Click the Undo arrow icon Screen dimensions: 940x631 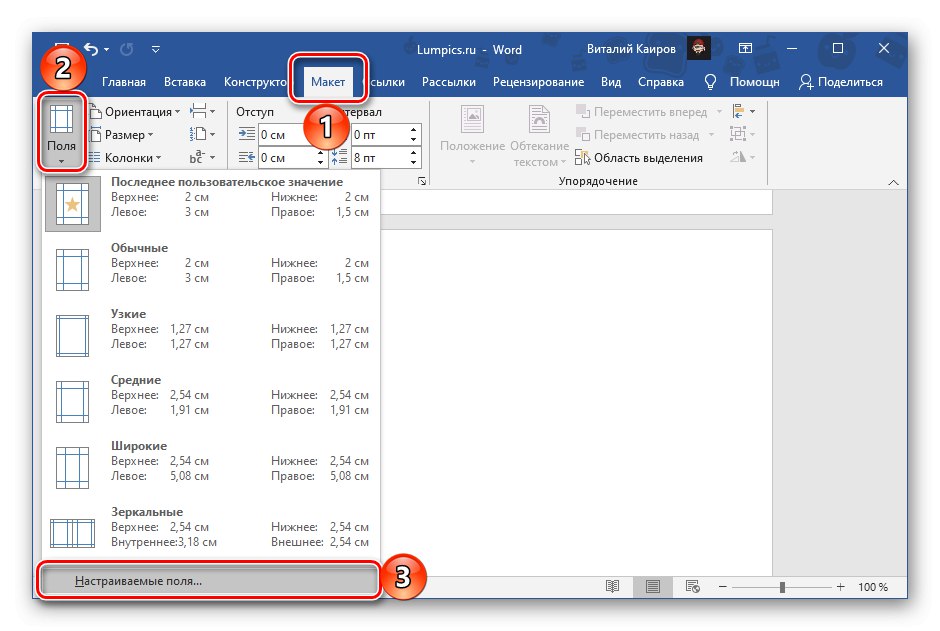tap(91, 49)
